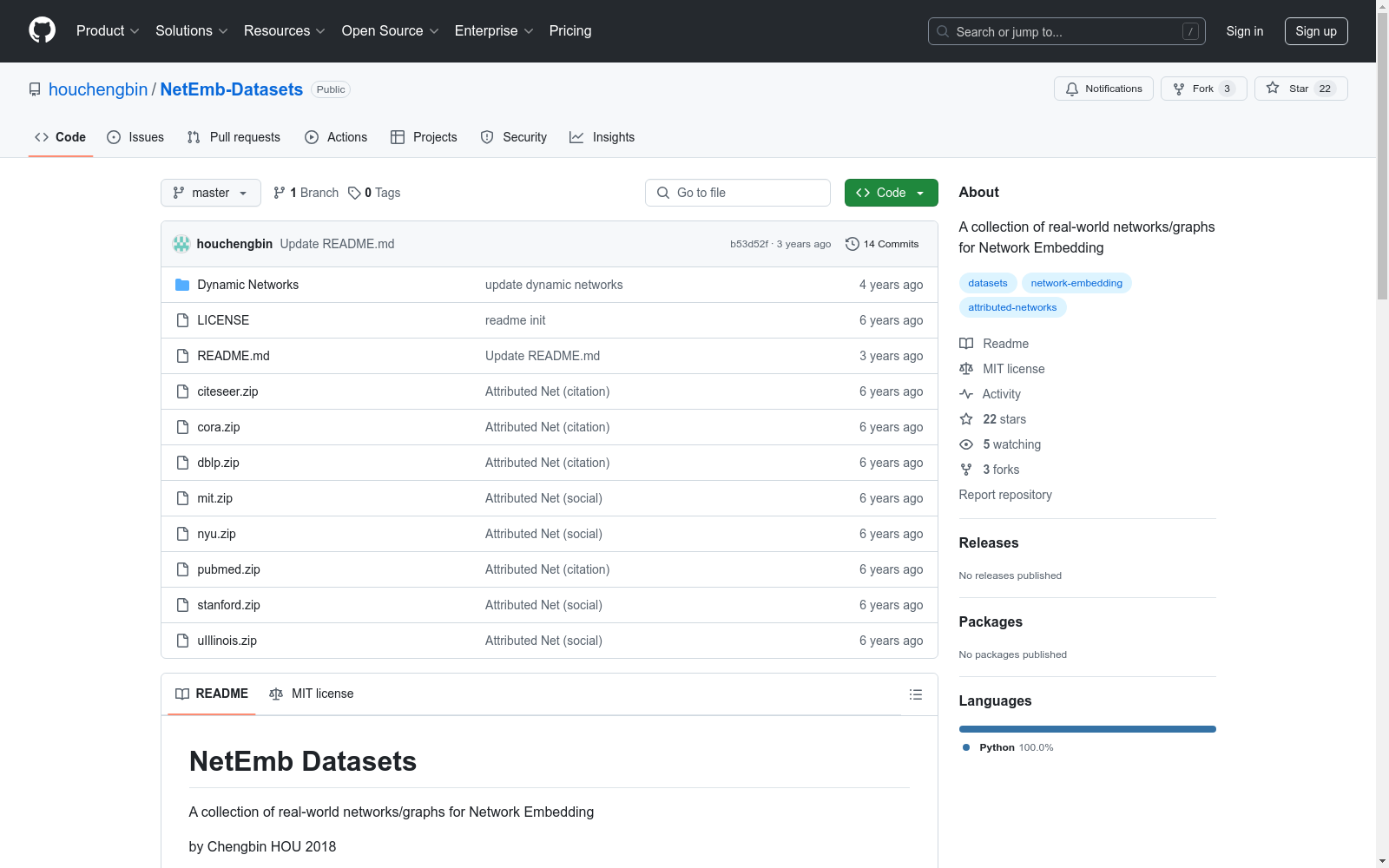This screenshot has width=1389, height=868.
Task: Open the Actions tab
Action: click(336, 137)
